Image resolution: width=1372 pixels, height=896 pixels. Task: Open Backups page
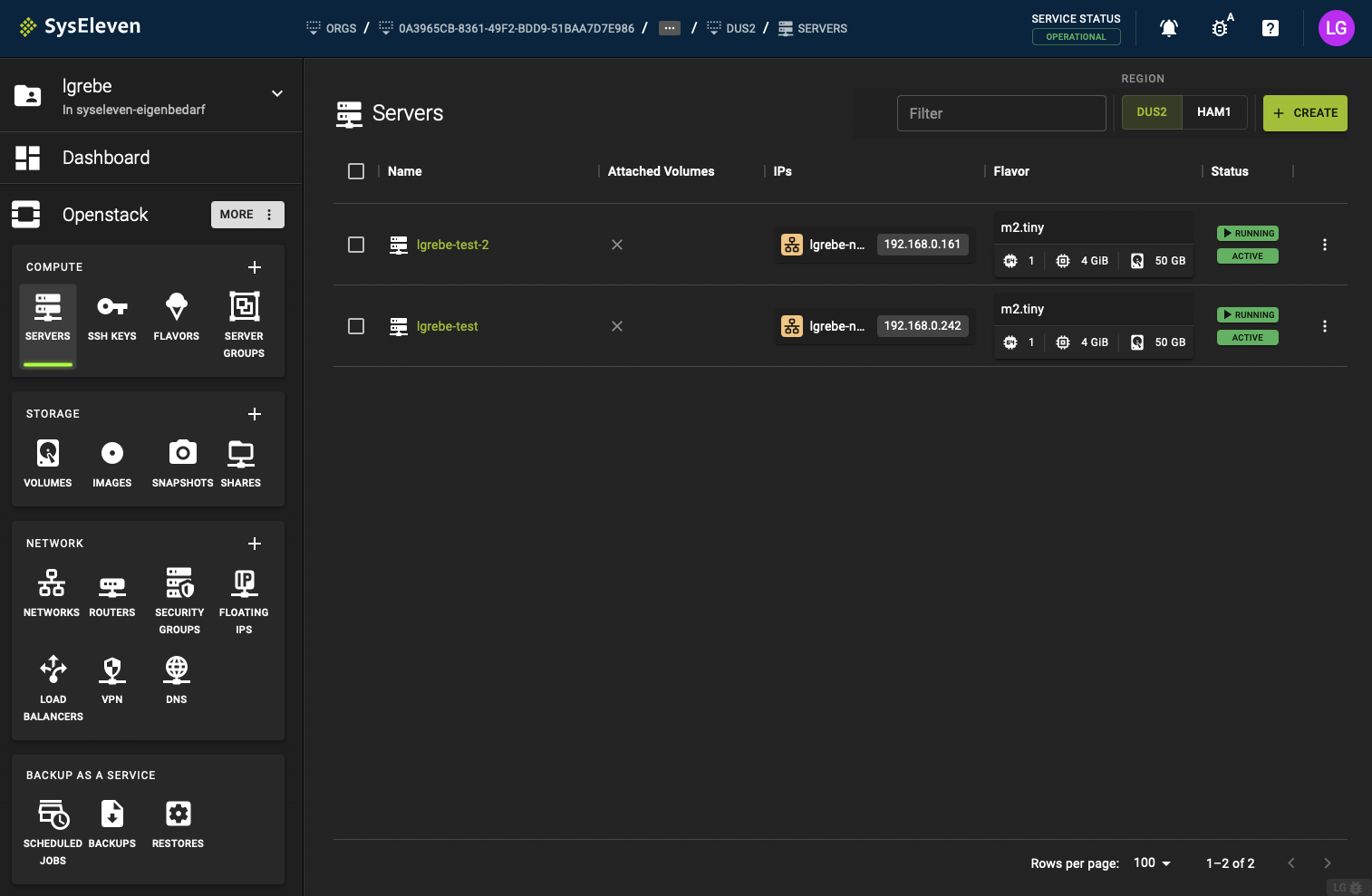112,825
